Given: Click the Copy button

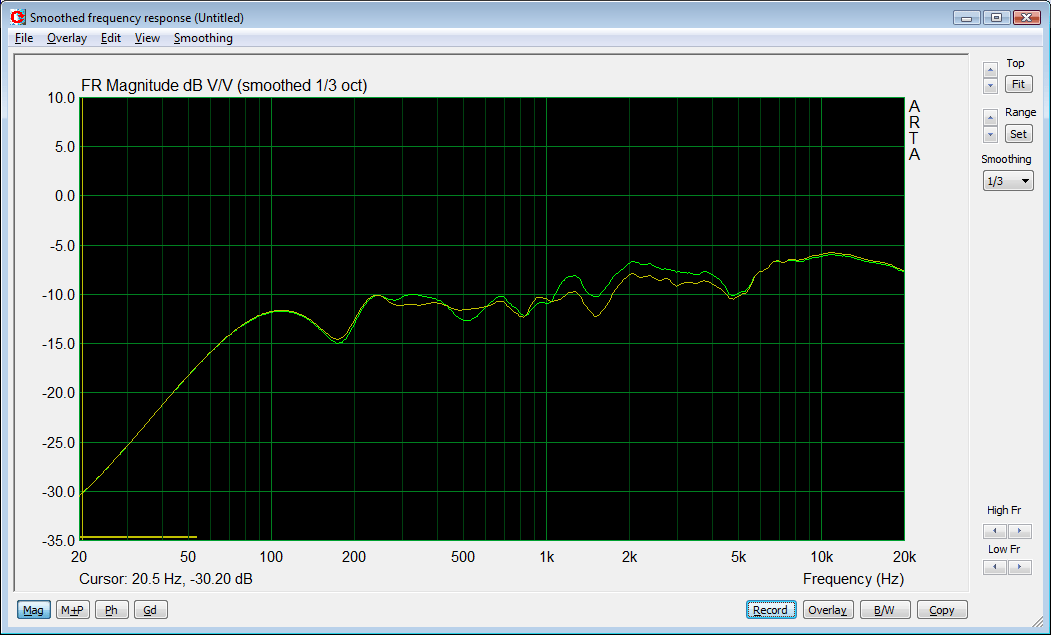Looking at the screenshot, I should [x=942, y=610].
